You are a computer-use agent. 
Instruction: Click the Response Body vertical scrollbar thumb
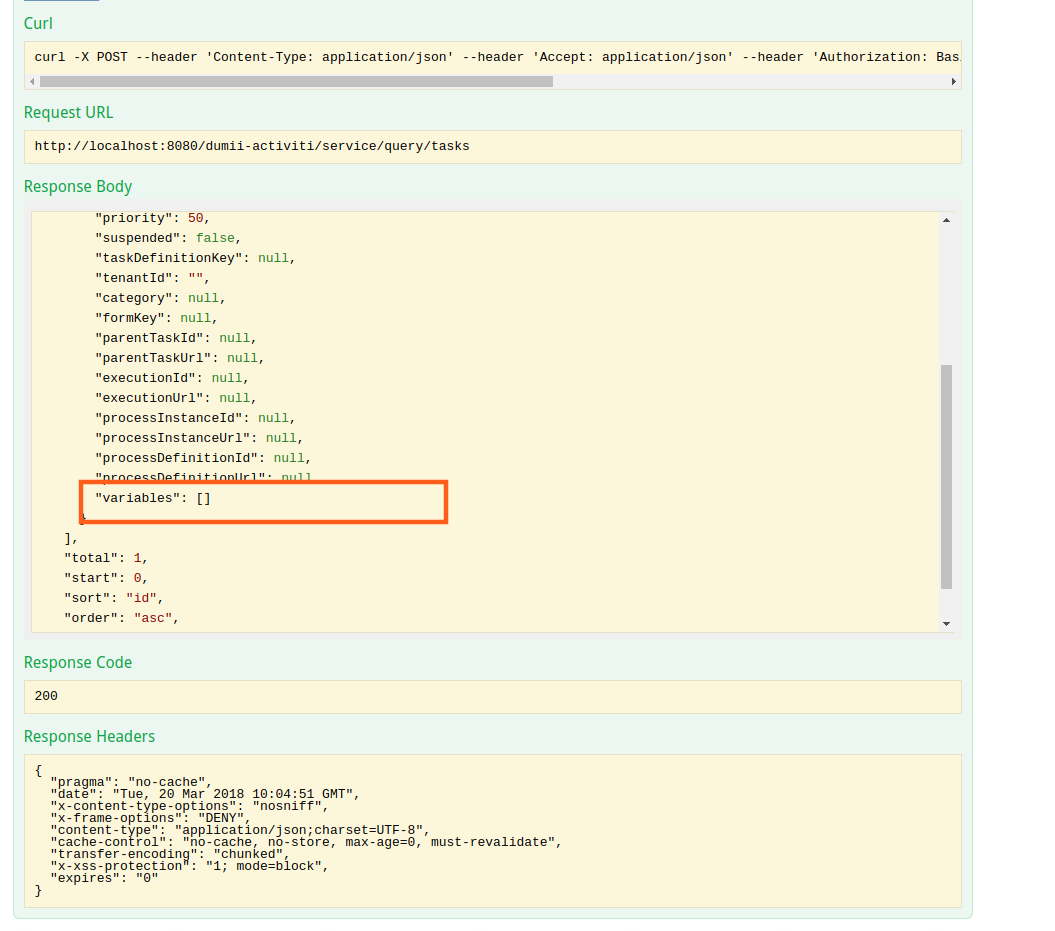[947, 477]
